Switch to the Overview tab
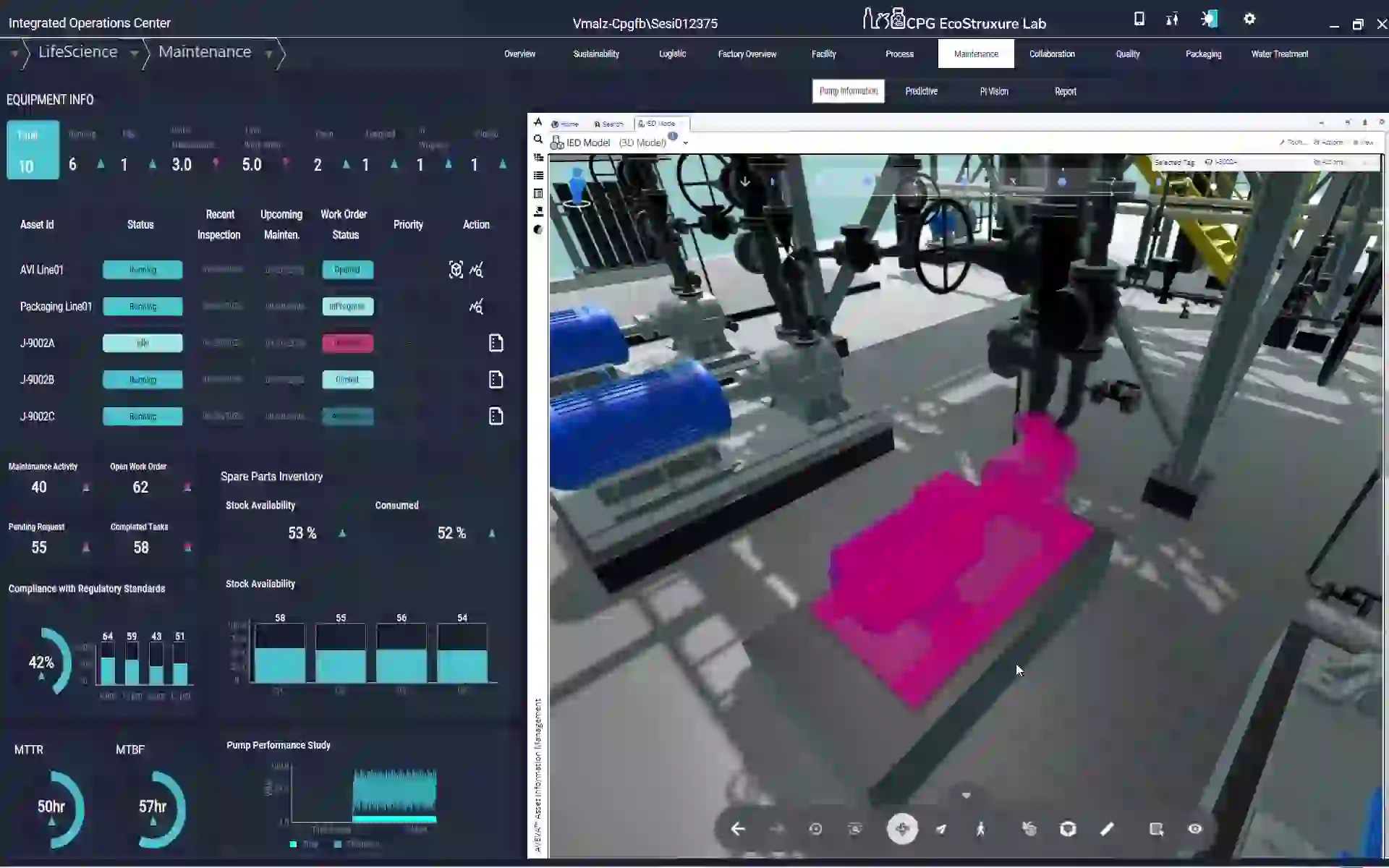This screenshot has height=868, width=1389. 519,54
